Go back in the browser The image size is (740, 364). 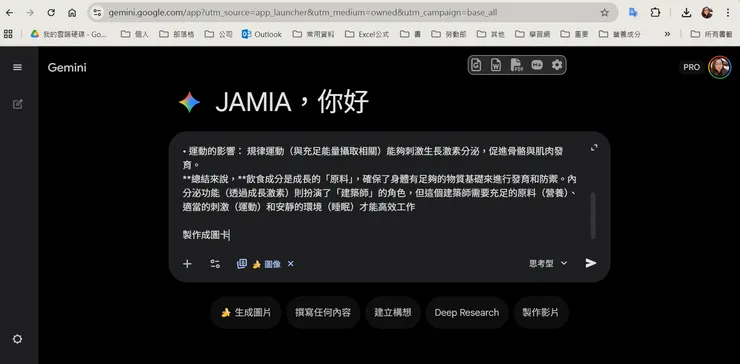(9, 13)
